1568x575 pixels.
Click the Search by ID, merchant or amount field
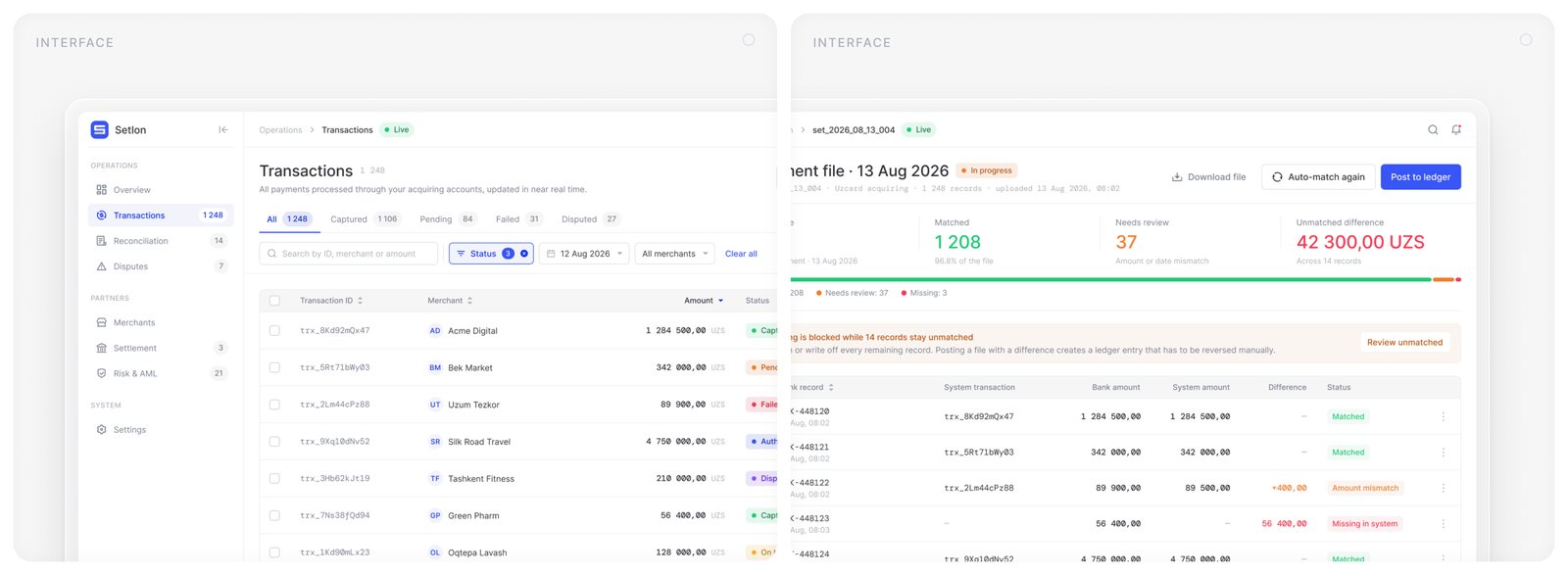coord(350,254)
